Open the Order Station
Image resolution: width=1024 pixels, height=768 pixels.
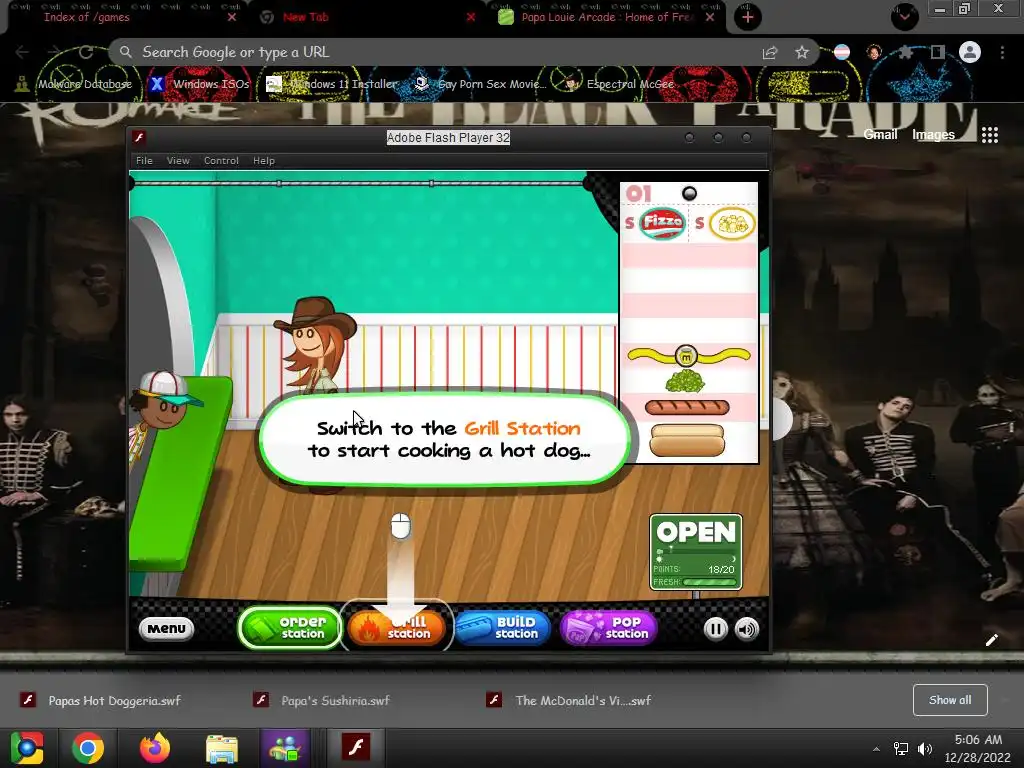pyautogui.click(x=290, y=628)
